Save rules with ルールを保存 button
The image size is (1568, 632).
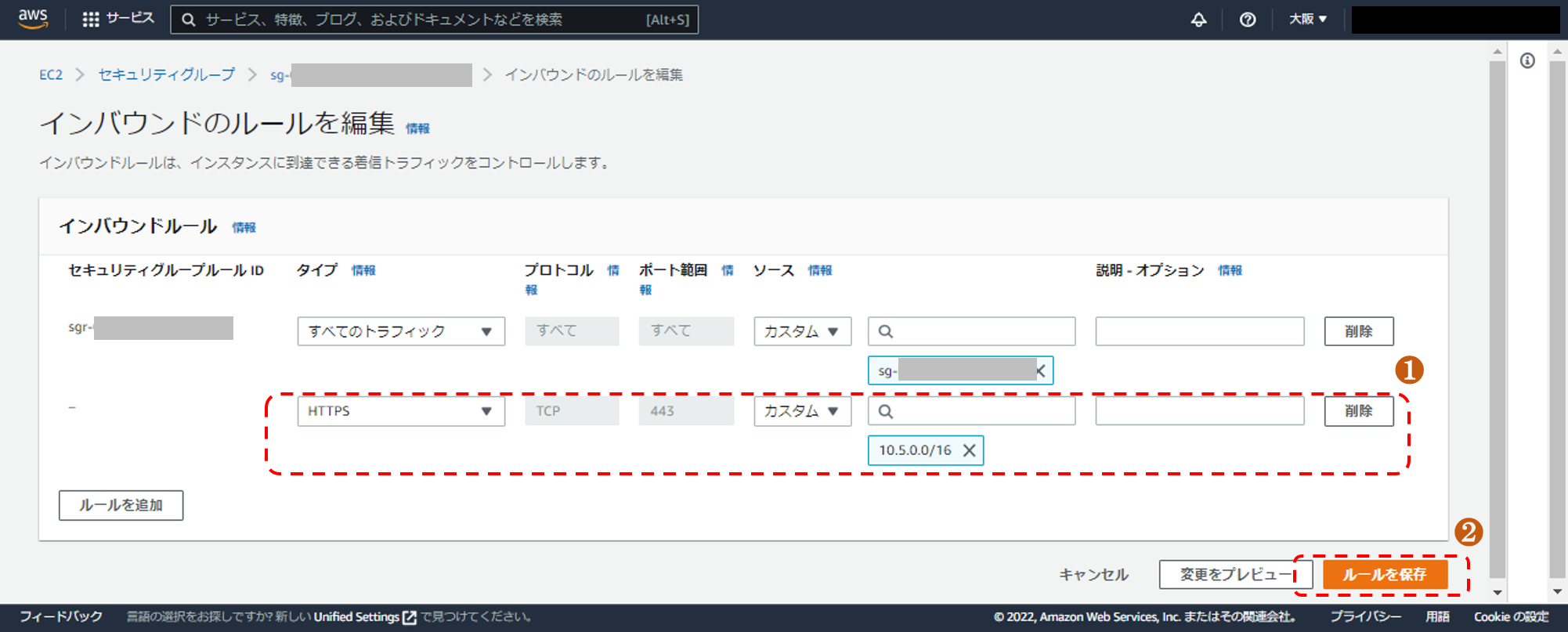[x=1384, y=575]
